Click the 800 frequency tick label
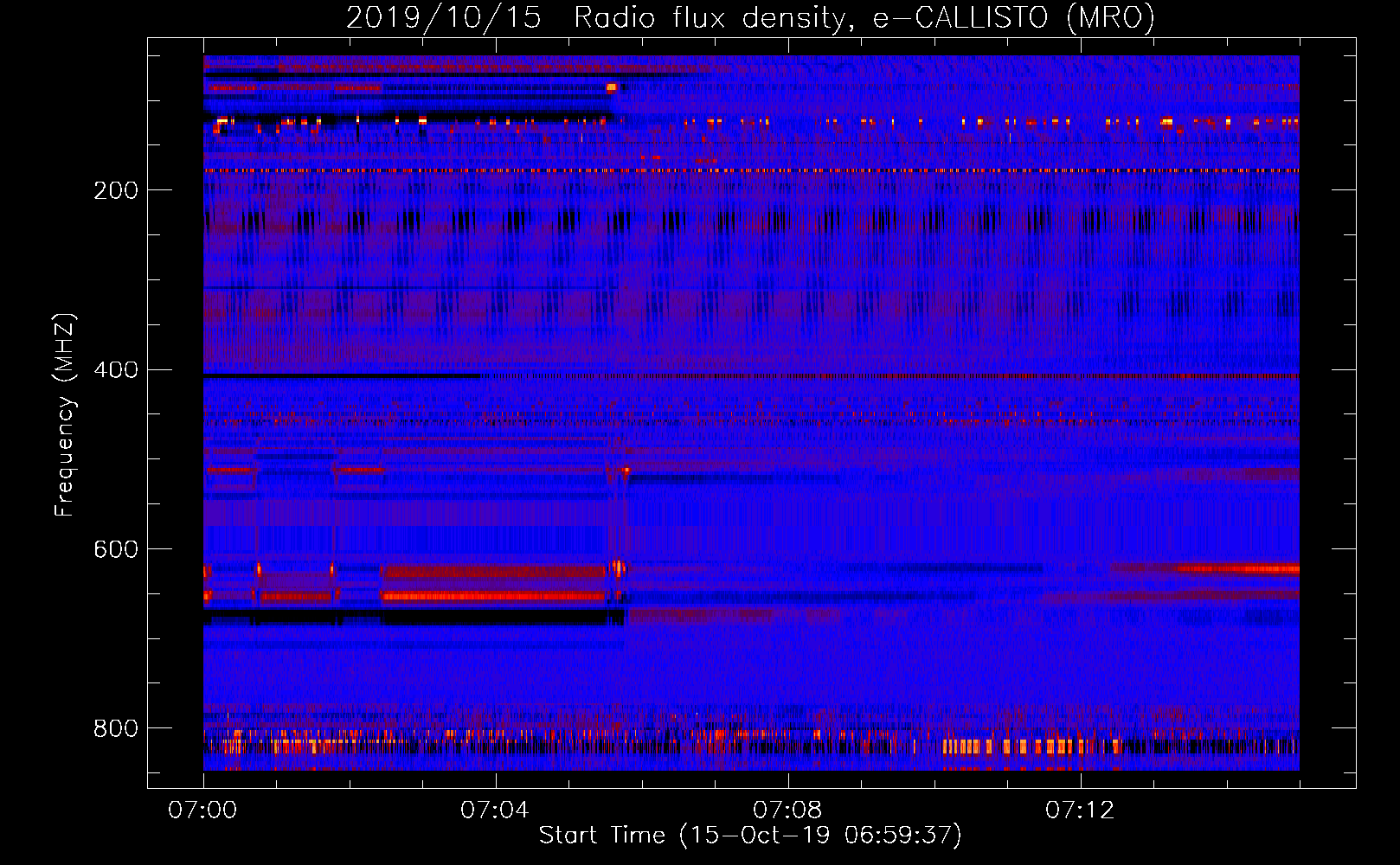 point(116,728)
